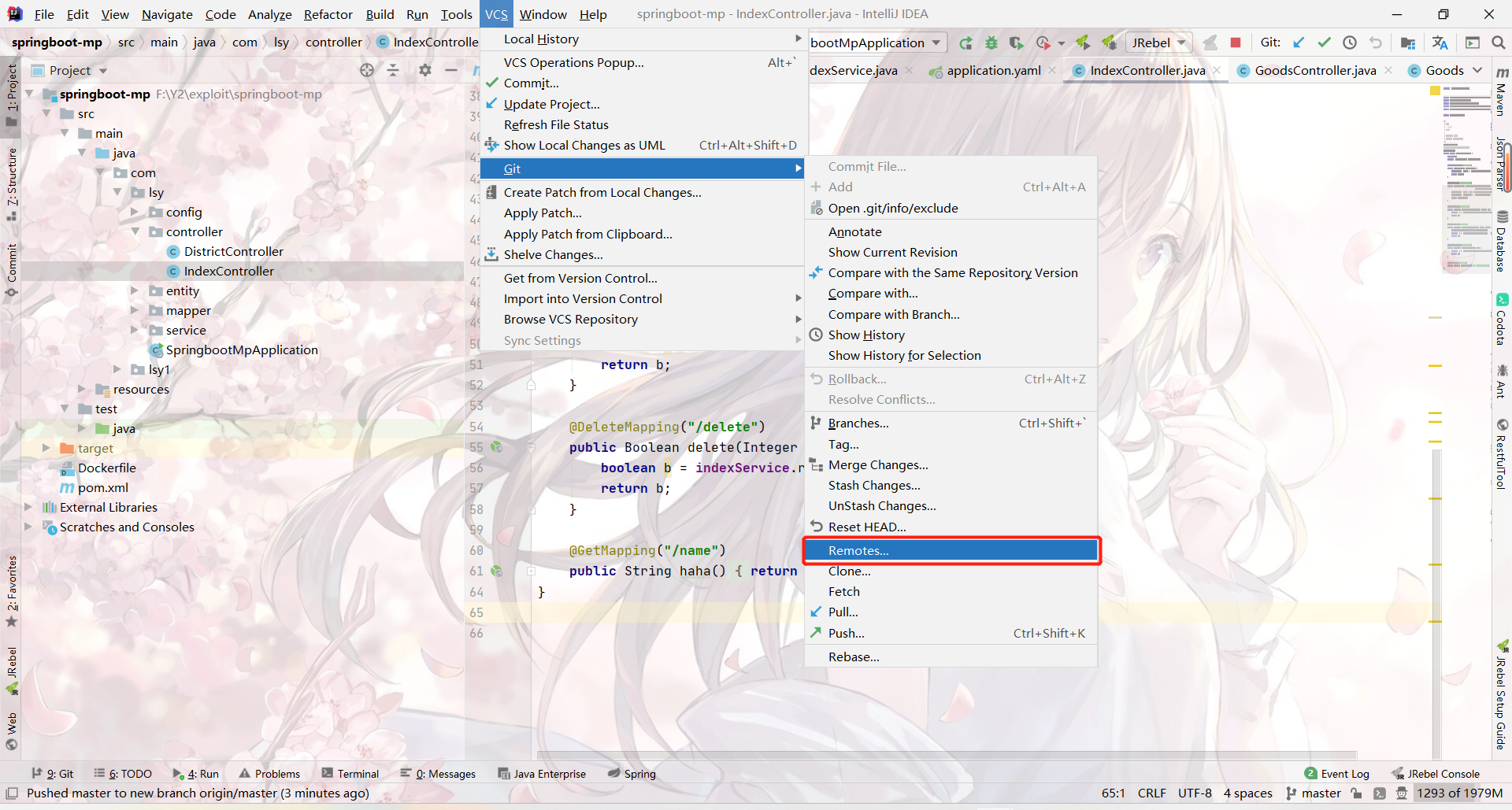Click the Git commit green checkmark icon

[1325, 43]
